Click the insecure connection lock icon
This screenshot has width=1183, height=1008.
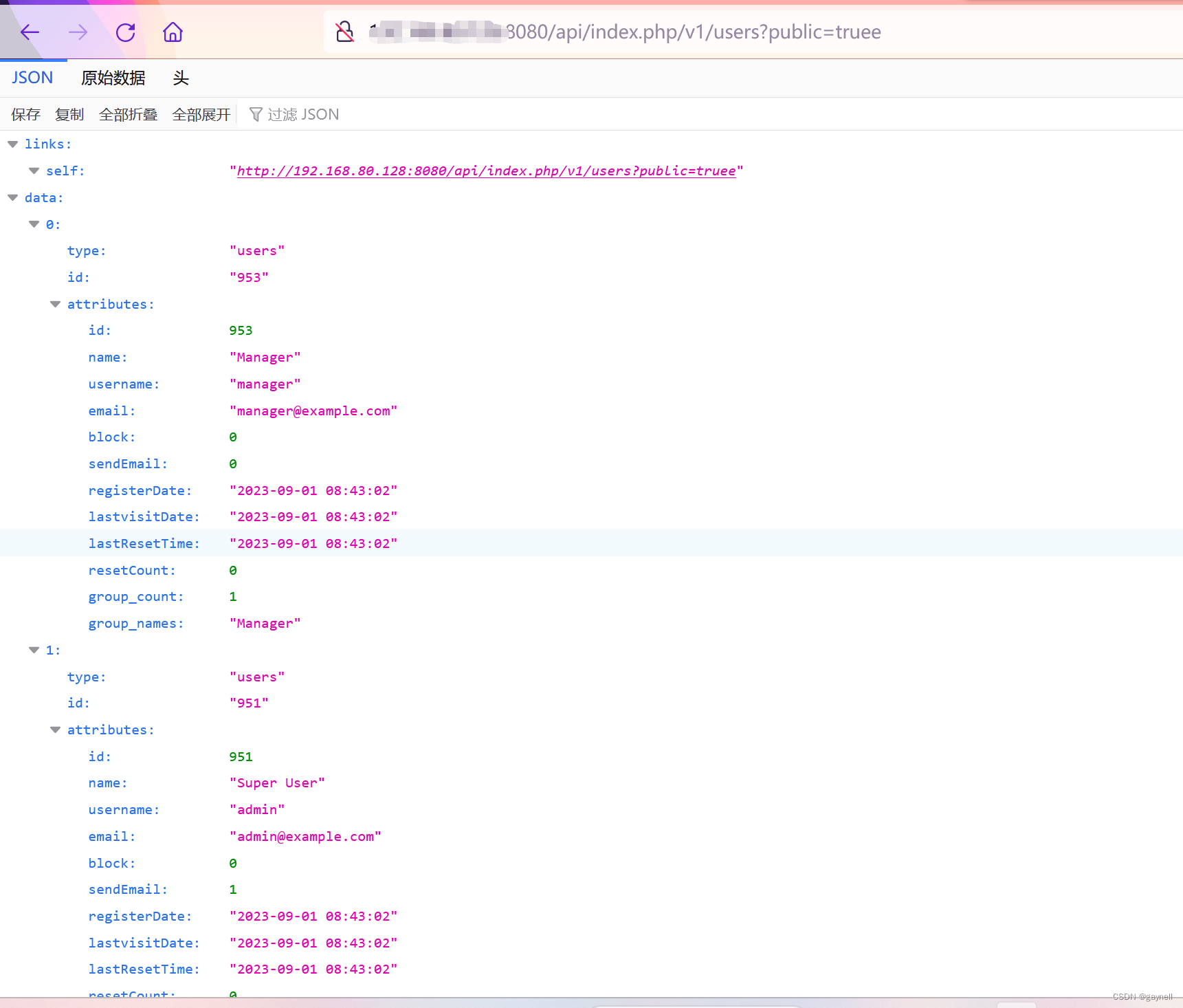pyautogui.click(x=344, y=32)
